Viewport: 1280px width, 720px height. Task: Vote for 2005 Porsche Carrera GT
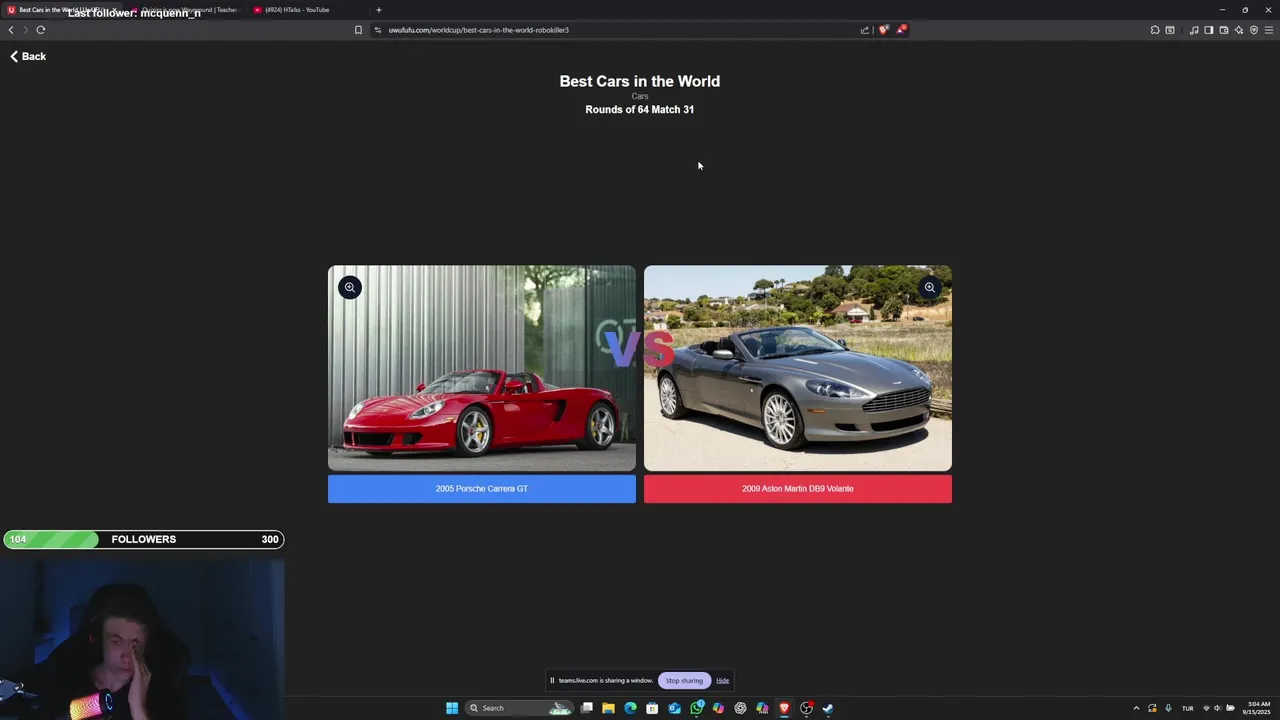482,489
